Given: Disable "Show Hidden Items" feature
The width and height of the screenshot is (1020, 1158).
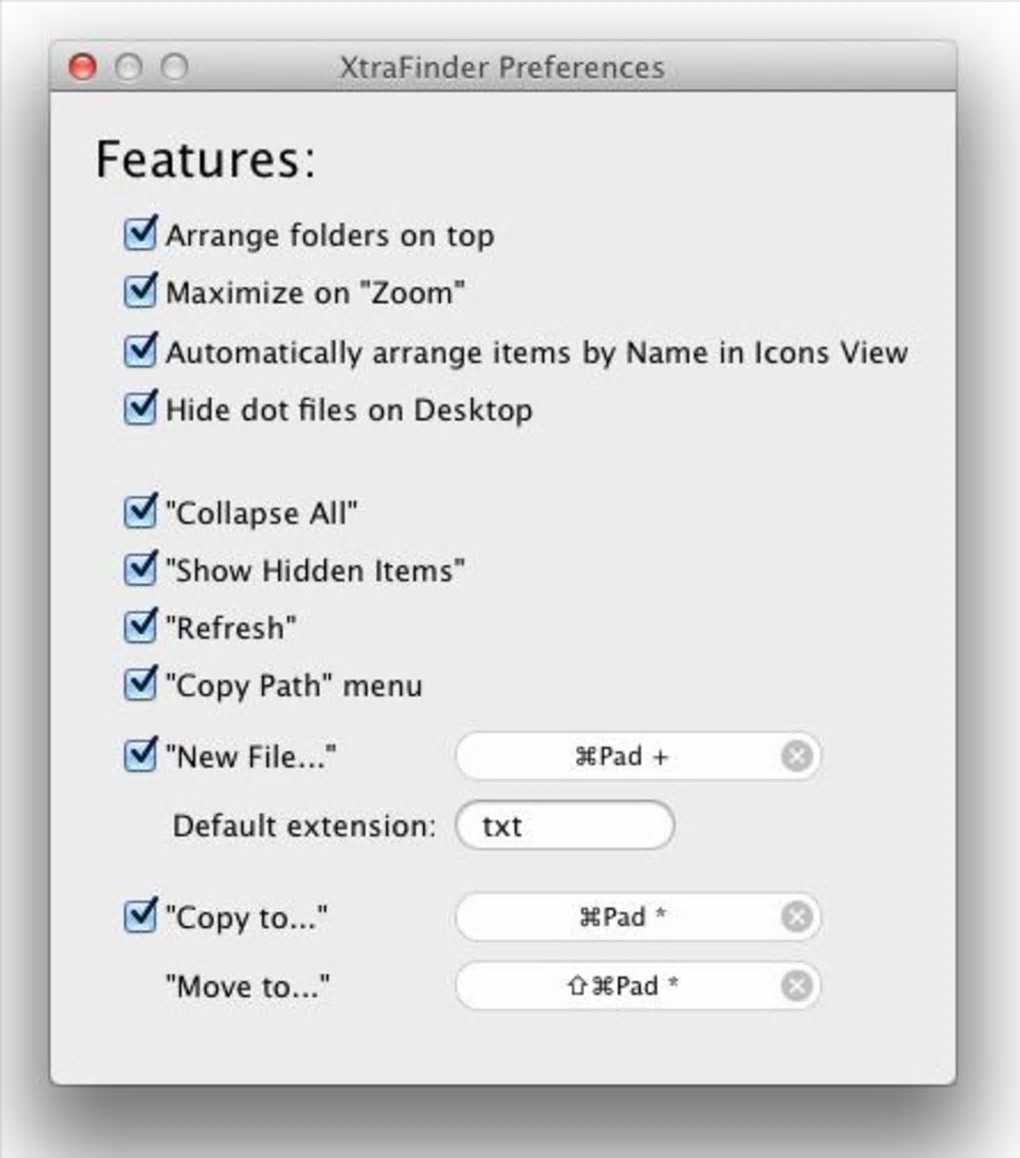Looking at the screenshot, I should click(x=139, y=570).
